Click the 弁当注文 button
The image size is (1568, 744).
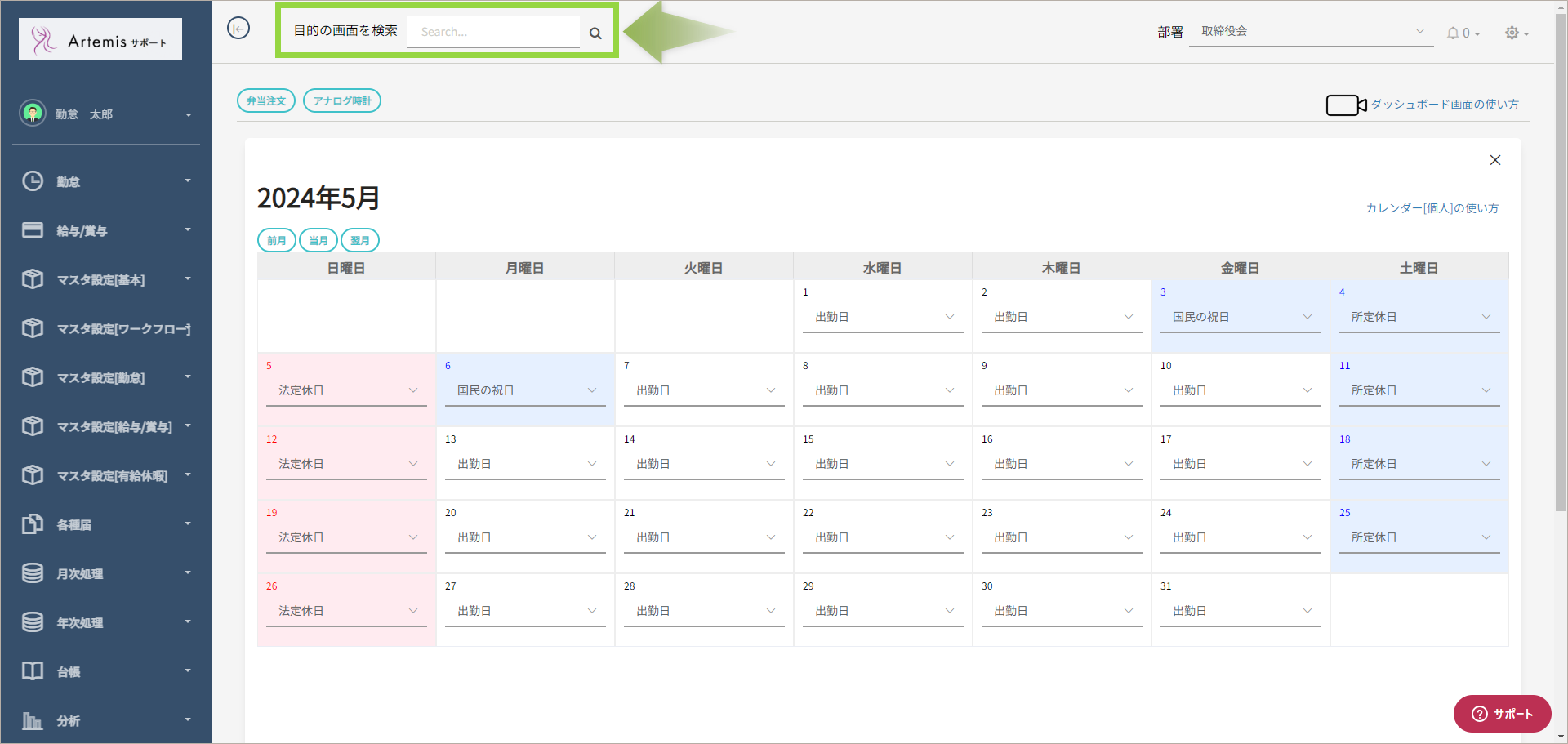(266, 101)
